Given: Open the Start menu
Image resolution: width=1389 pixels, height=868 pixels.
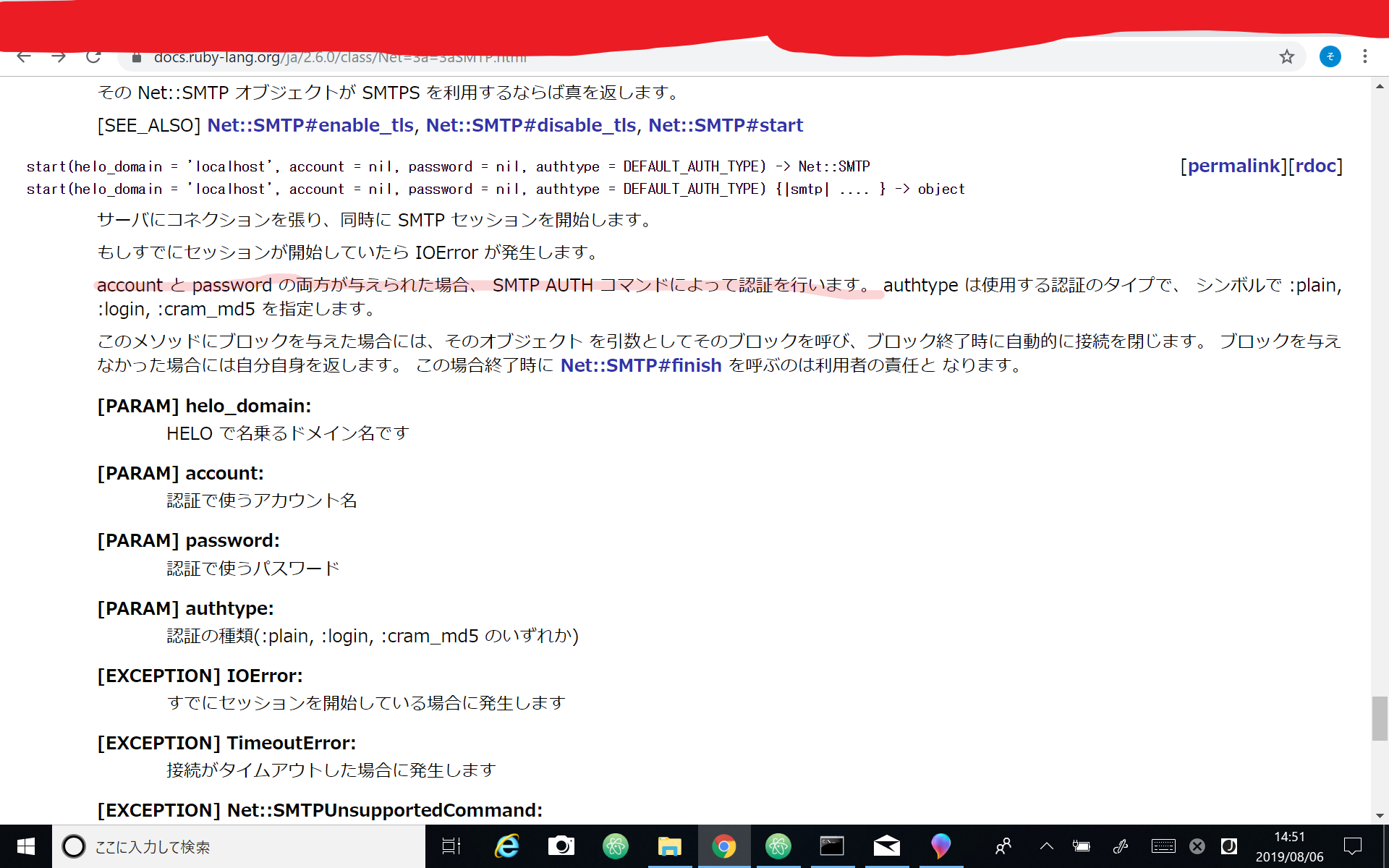Looking at the screenshot, I should [x=25, y=846].
